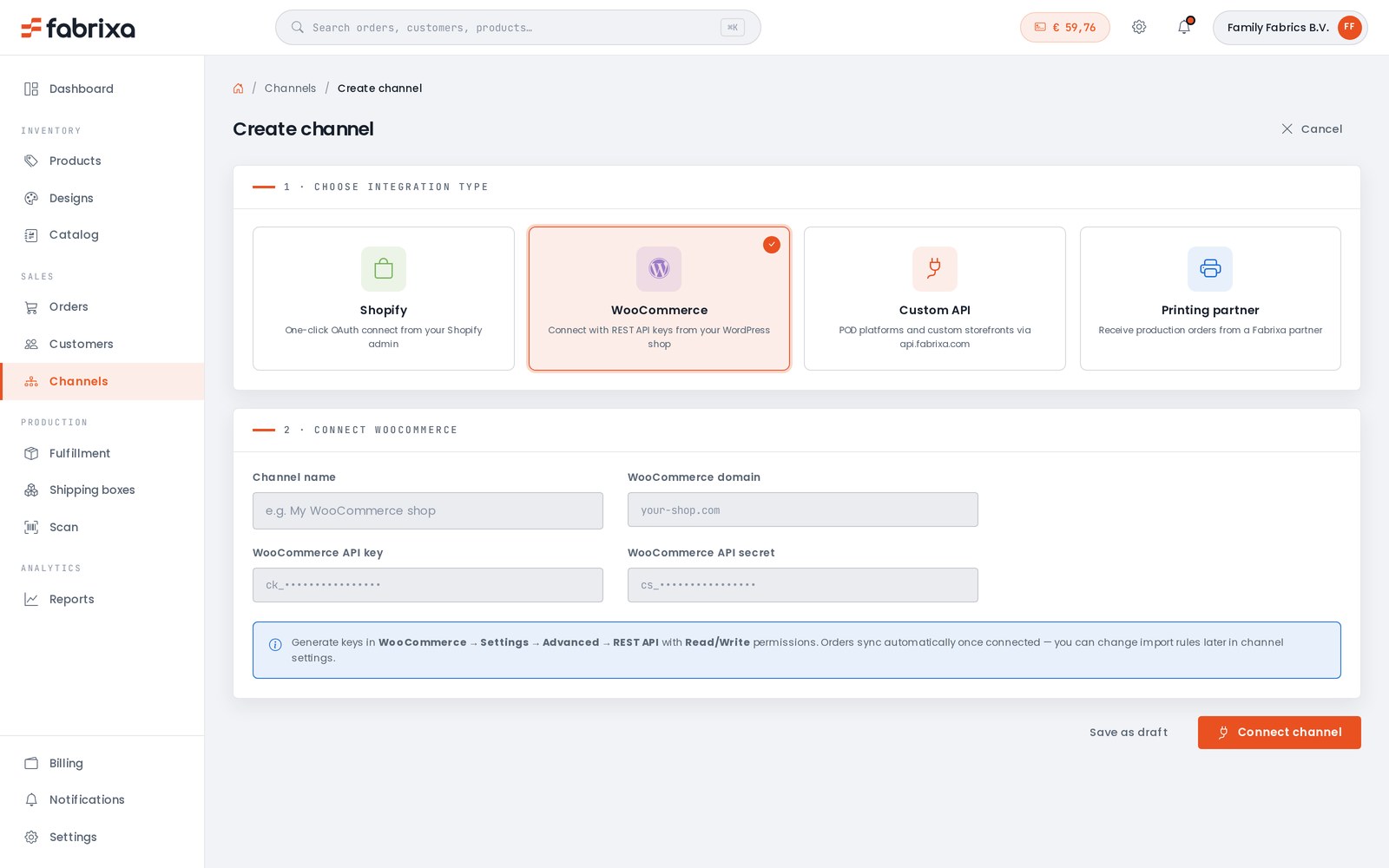1389x868 pixels.
Task: Click the info icon in the hint box
Action: pyautogui.click(x=275, y=644)
